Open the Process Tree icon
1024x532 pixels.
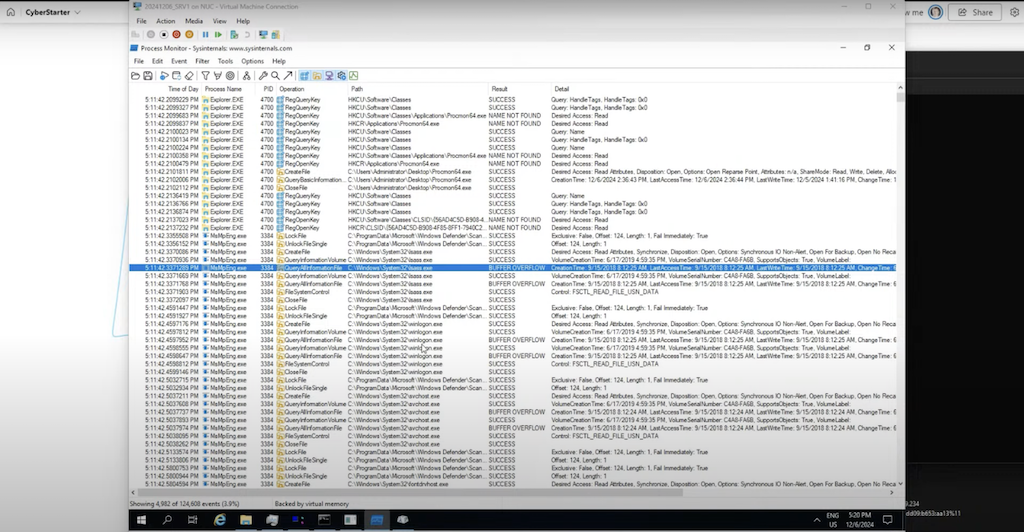point(246,75)
